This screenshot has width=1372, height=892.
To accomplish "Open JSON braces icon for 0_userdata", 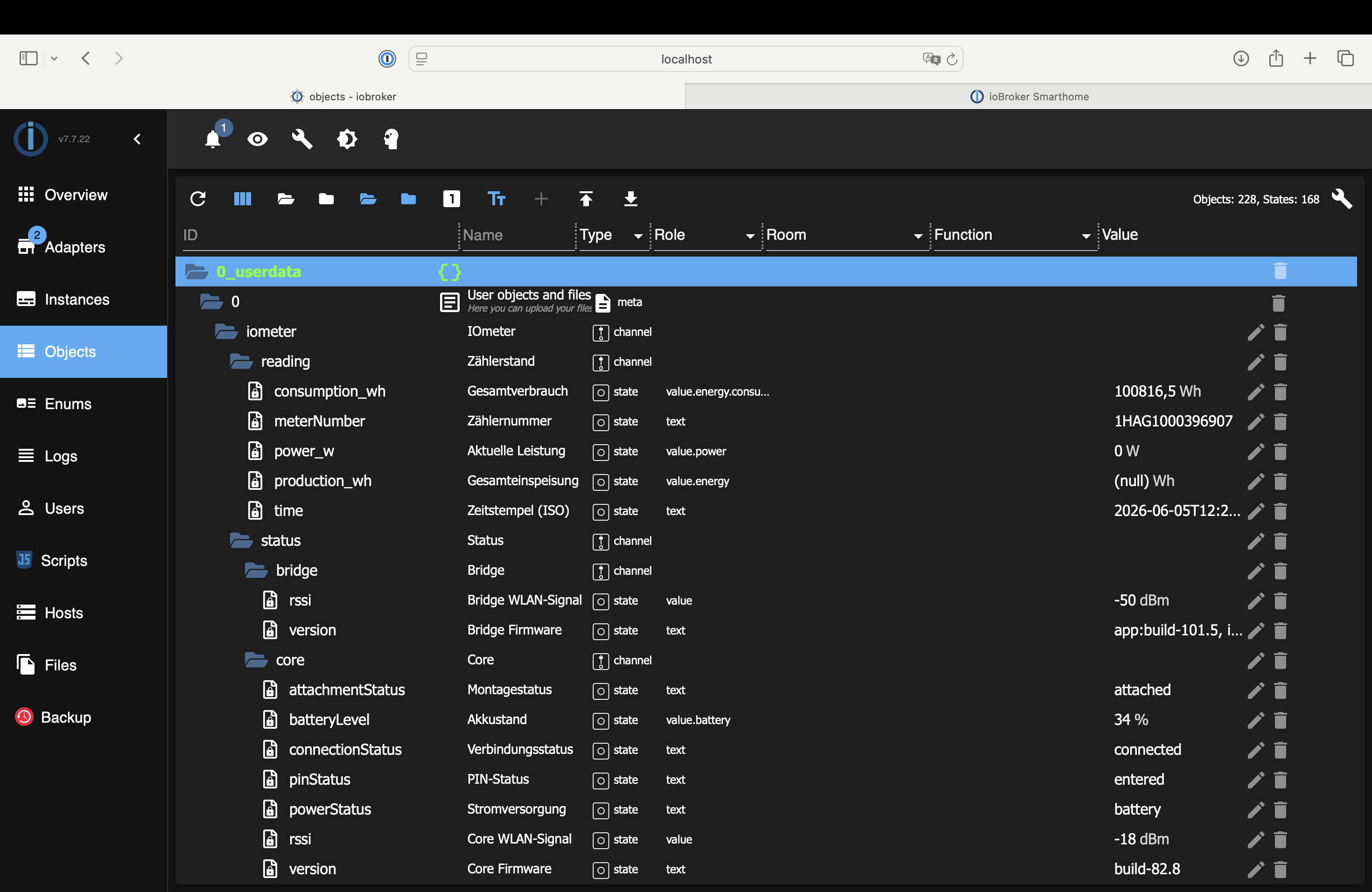I will point(450,272).
